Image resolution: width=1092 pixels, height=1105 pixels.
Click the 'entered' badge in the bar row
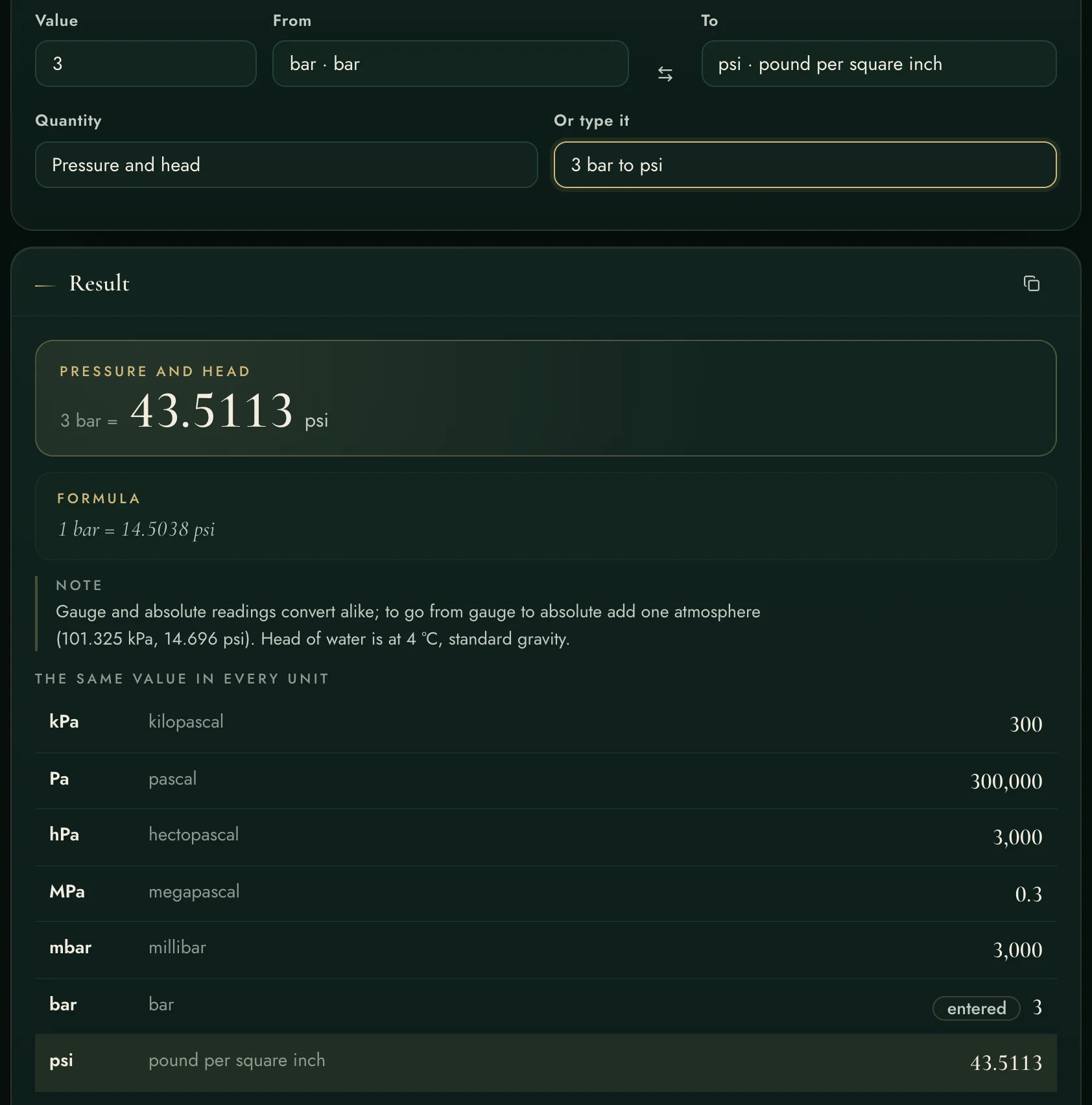coord(976,1008)
